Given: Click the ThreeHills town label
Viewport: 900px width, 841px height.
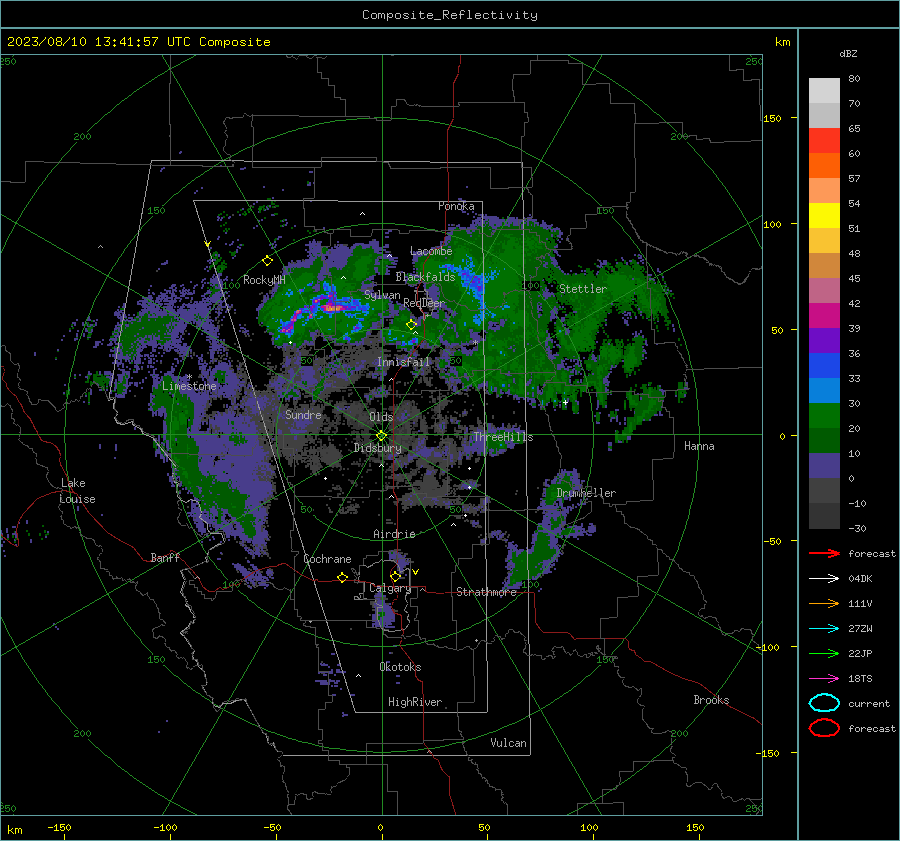Looking at the screenshot, I should (503, 437).
